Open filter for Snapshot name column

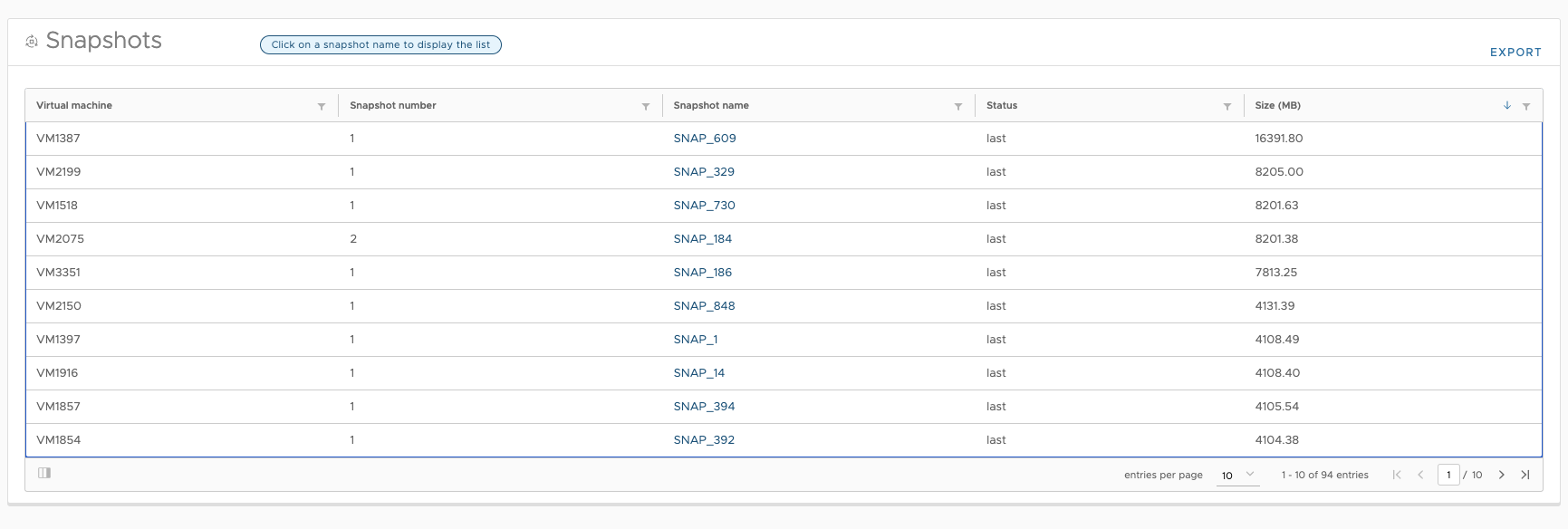pyautogui.click(x=958, y=107)
